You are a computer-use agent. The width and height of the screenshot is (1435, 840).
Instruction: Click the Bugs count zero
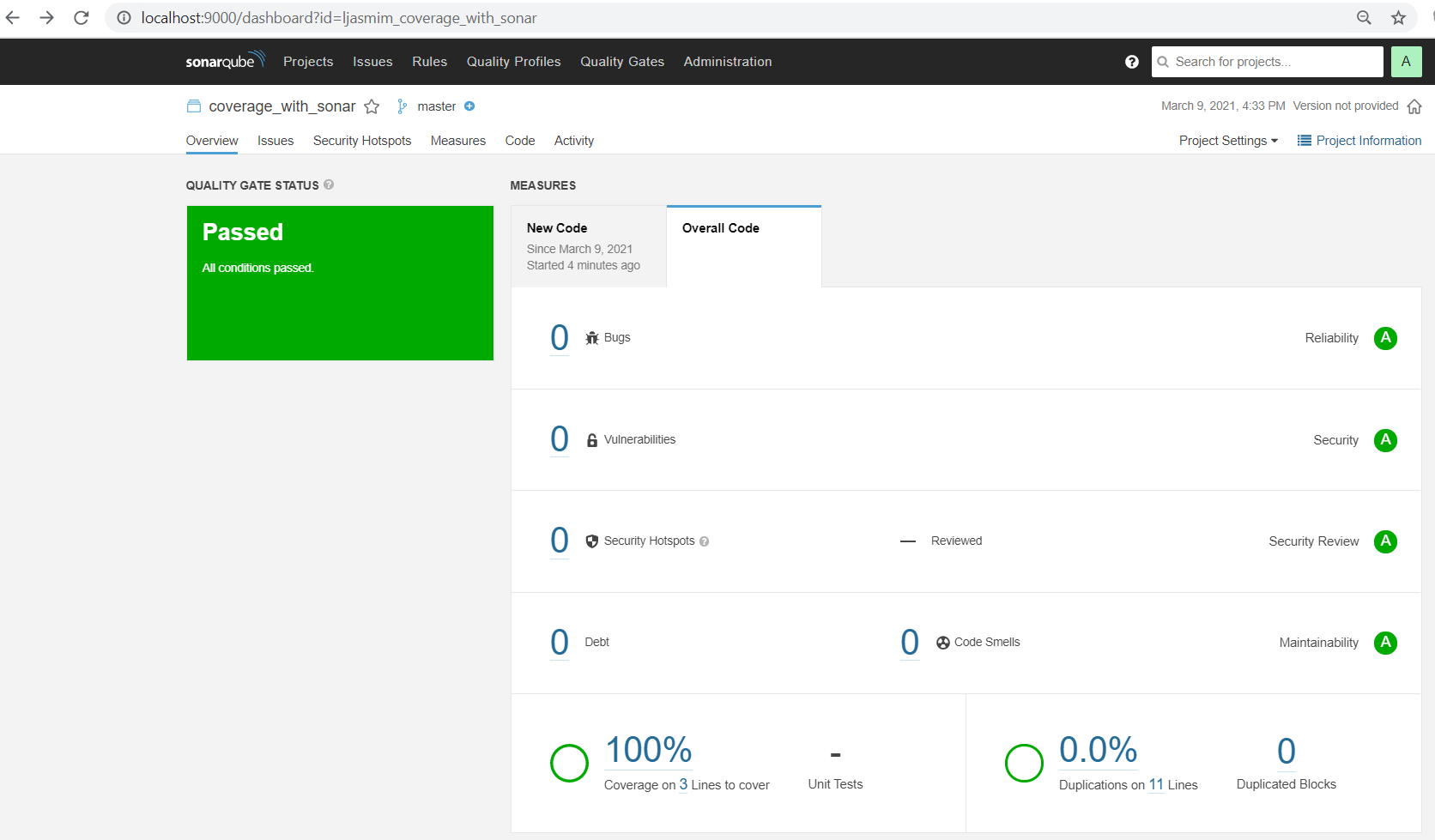click(x=560, y=338)
